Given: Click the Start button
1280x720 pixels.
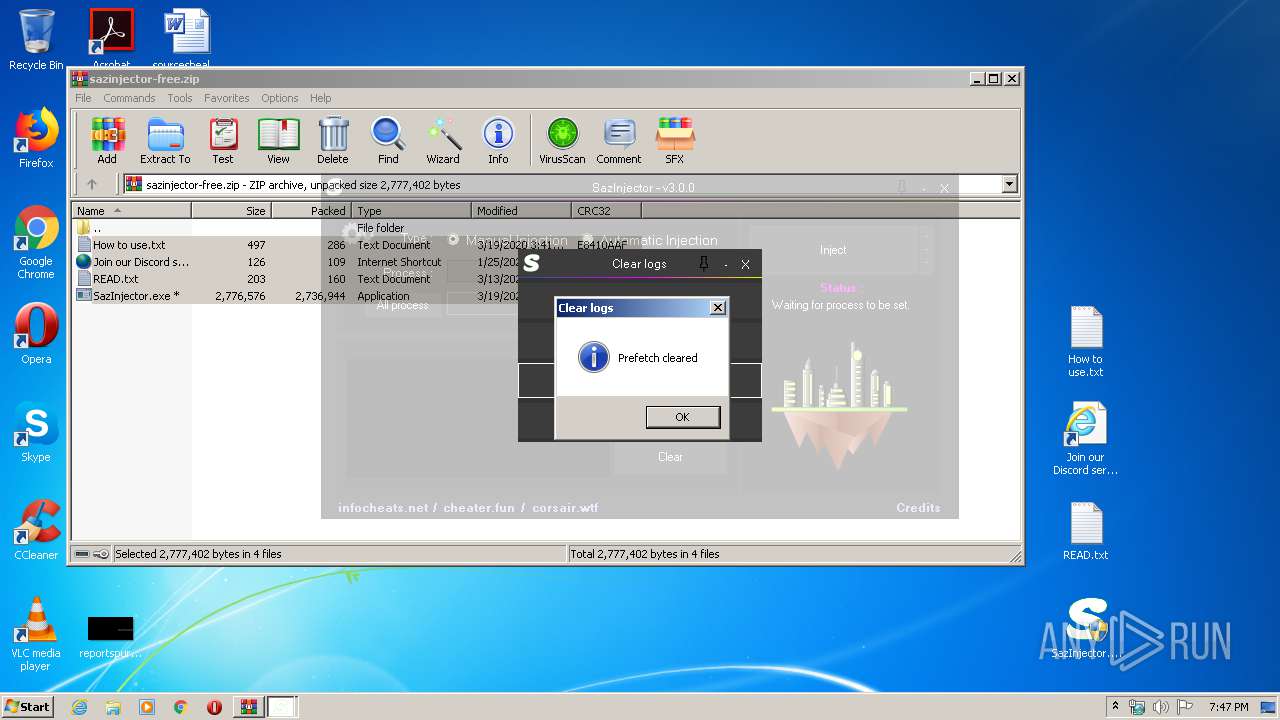Looking at the screenshot, I should click(x=28, y=707).
